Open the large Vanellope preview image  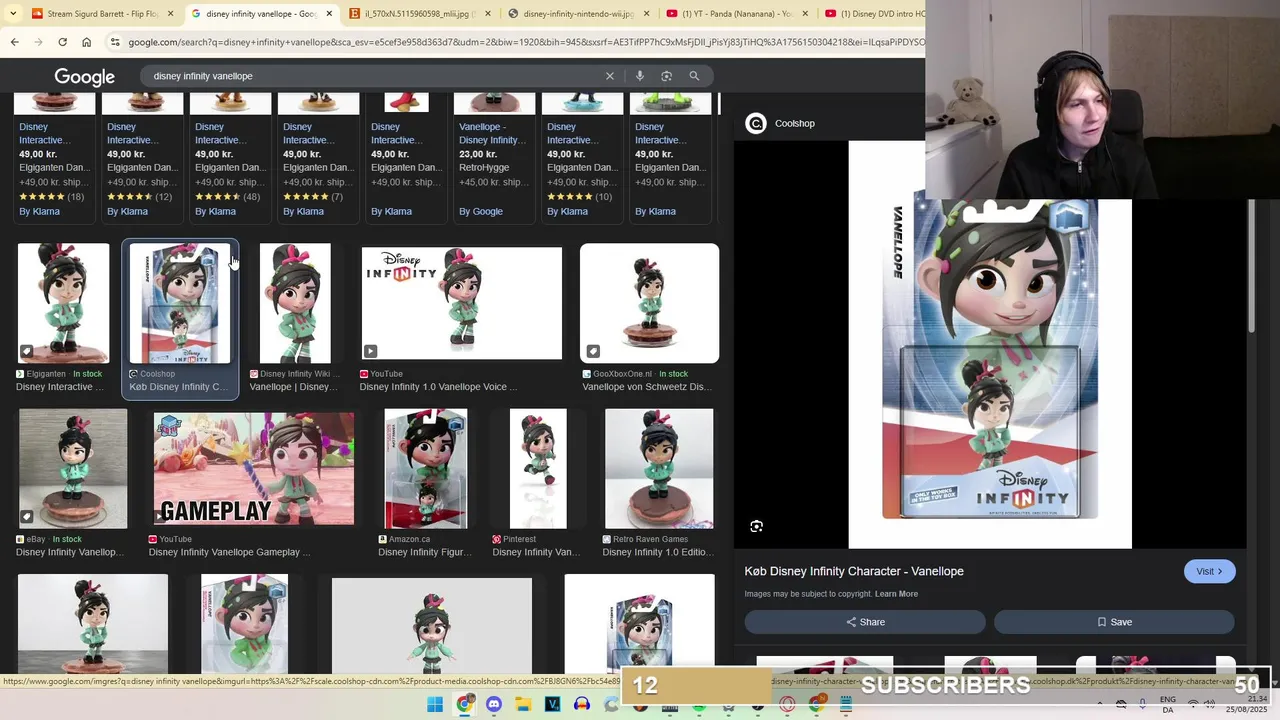coord(990,345)
